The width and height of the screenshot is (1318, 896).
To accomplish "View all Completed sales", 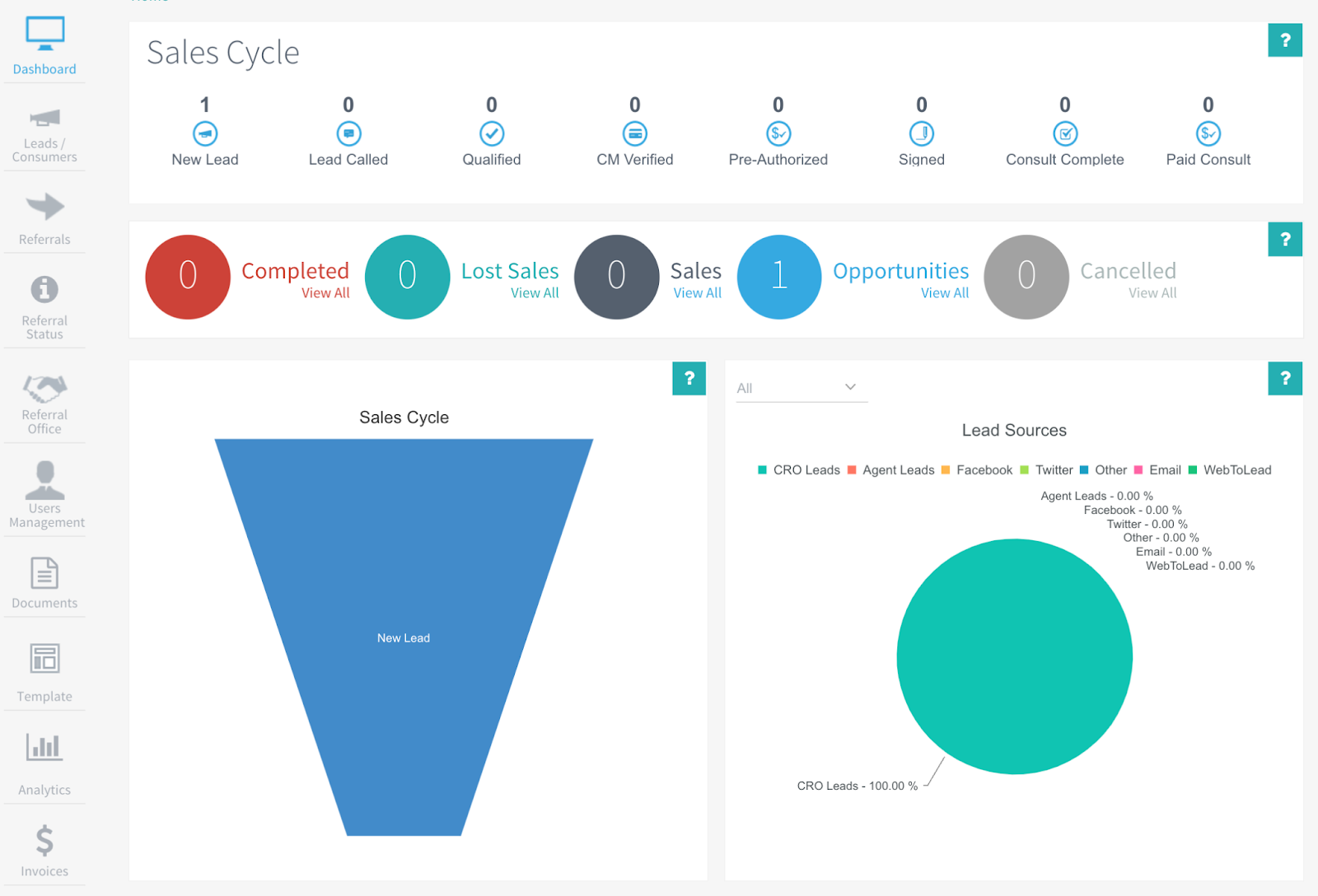I will (325, 293).
